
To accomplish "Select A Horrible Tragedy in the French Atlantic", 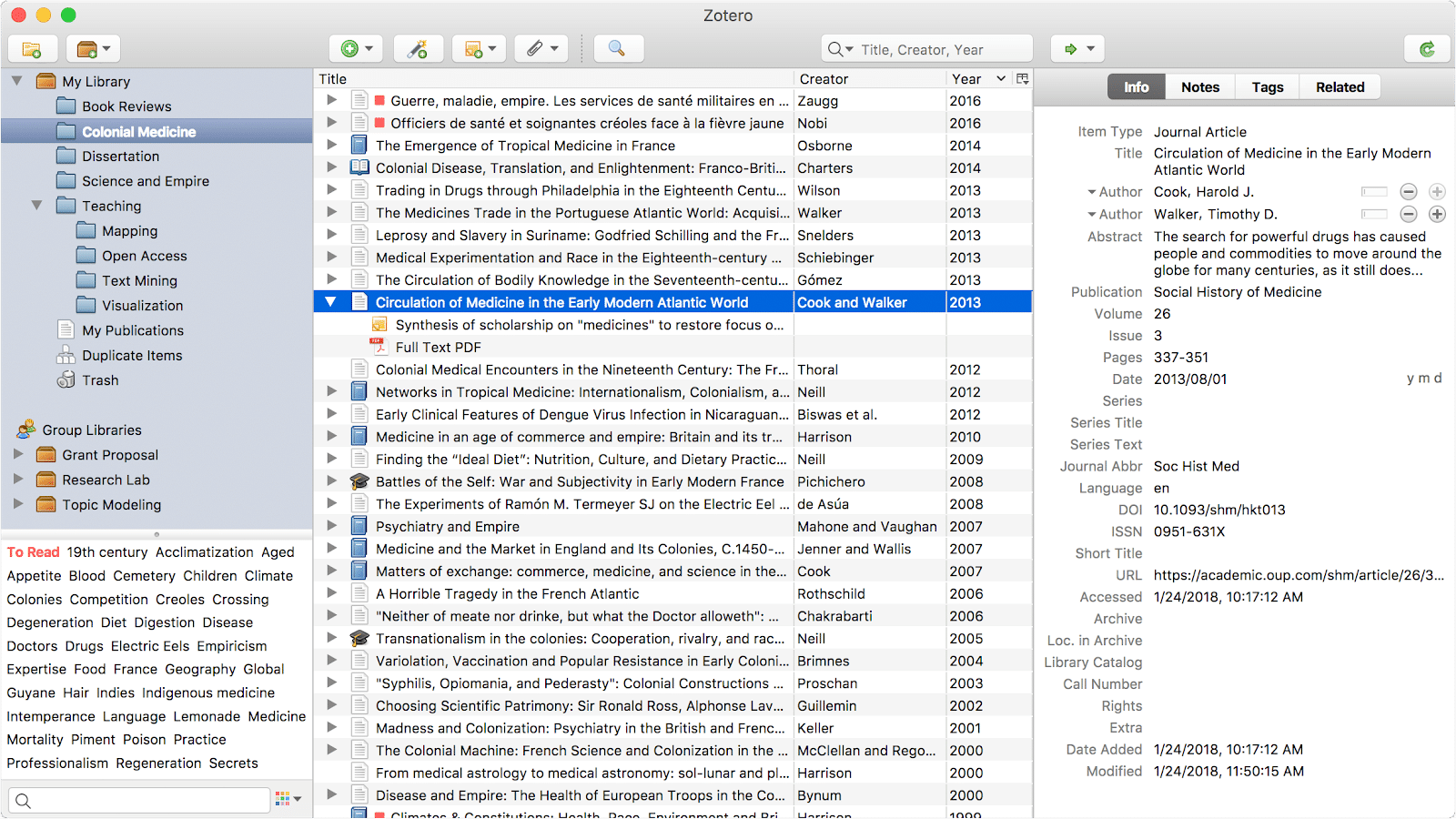I will pyautogui.click(x=507, y=594).
